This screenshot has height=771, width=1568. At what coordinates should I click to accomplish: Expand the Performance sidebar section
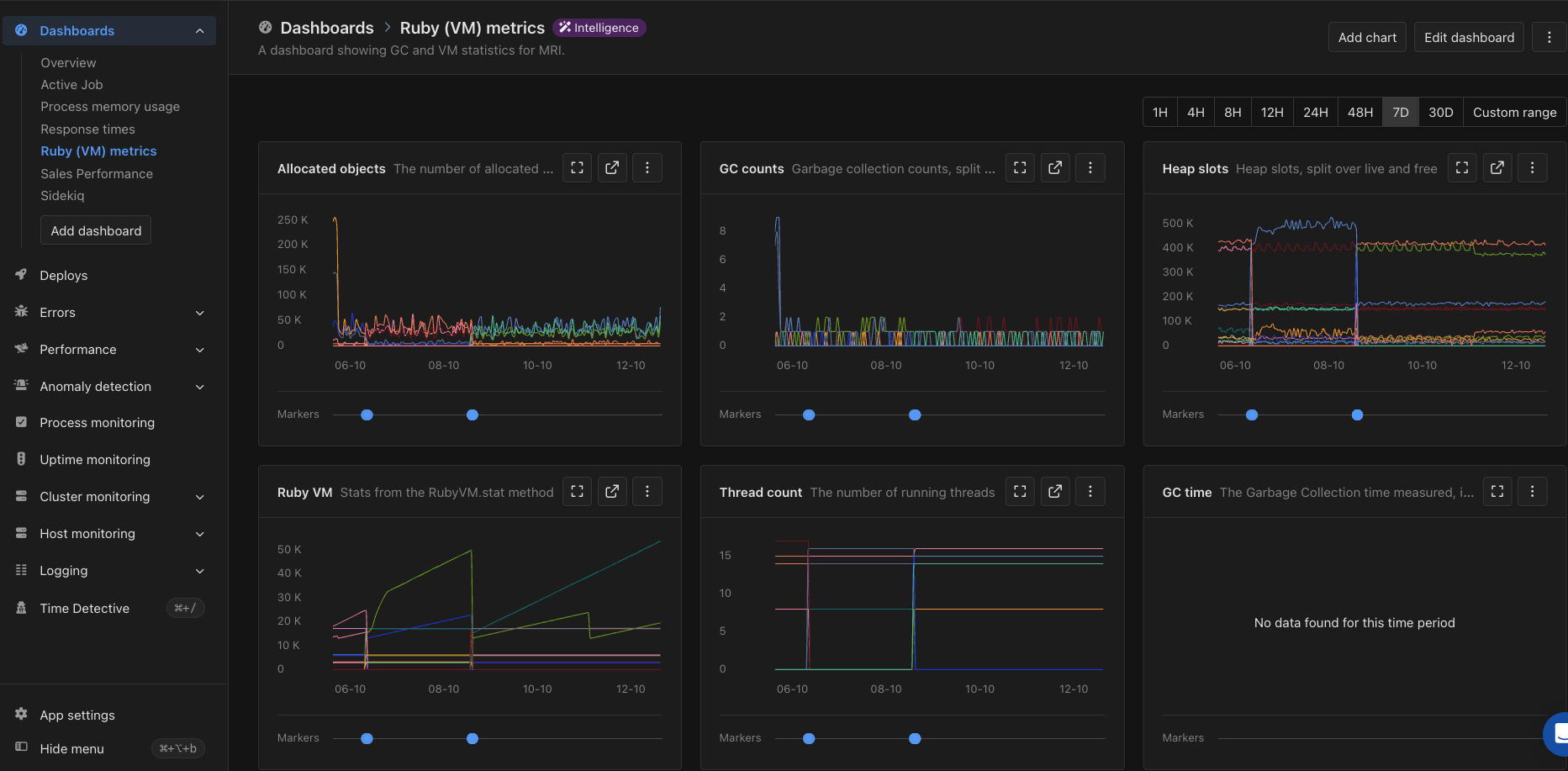[200, 350]
